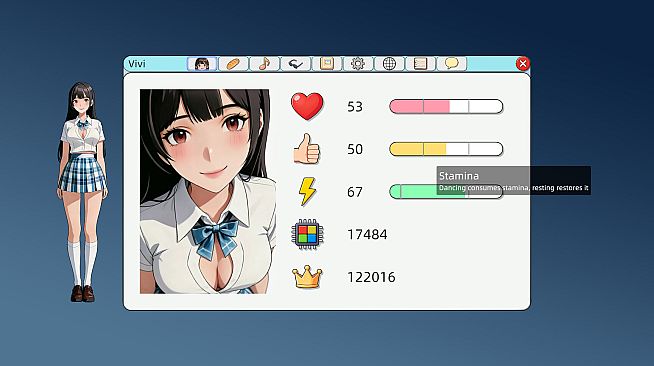
Task: Close the Vivi panel with red X
Action: click(523, 64)
